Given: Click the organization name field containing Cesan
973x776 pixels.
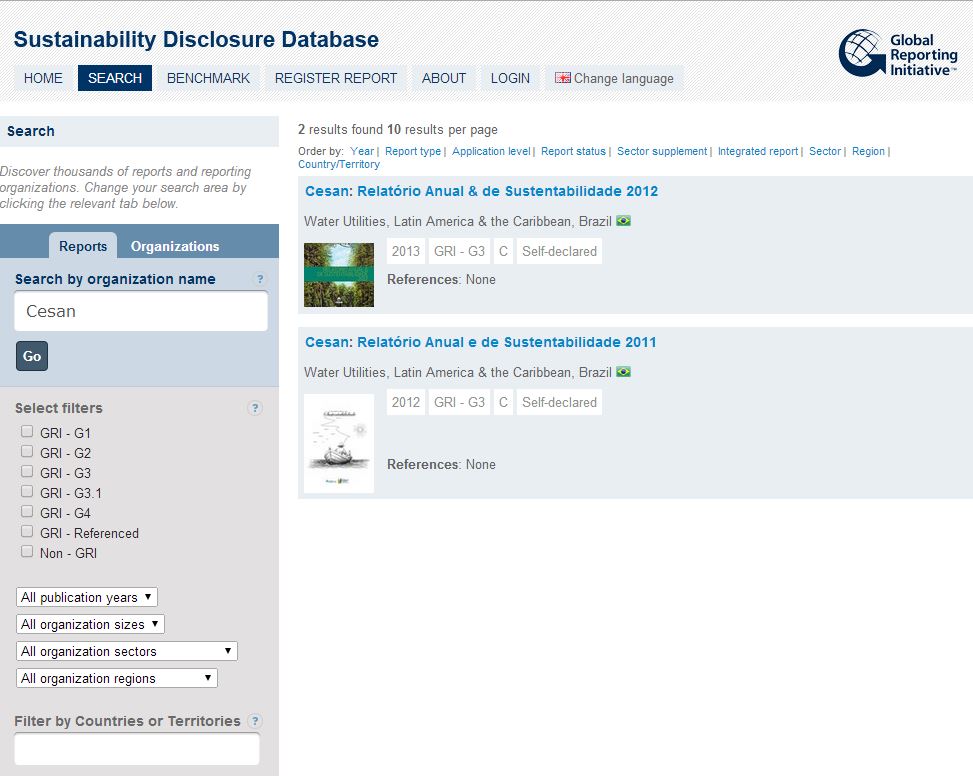Looking at the screenshot, I should [141, 311].
